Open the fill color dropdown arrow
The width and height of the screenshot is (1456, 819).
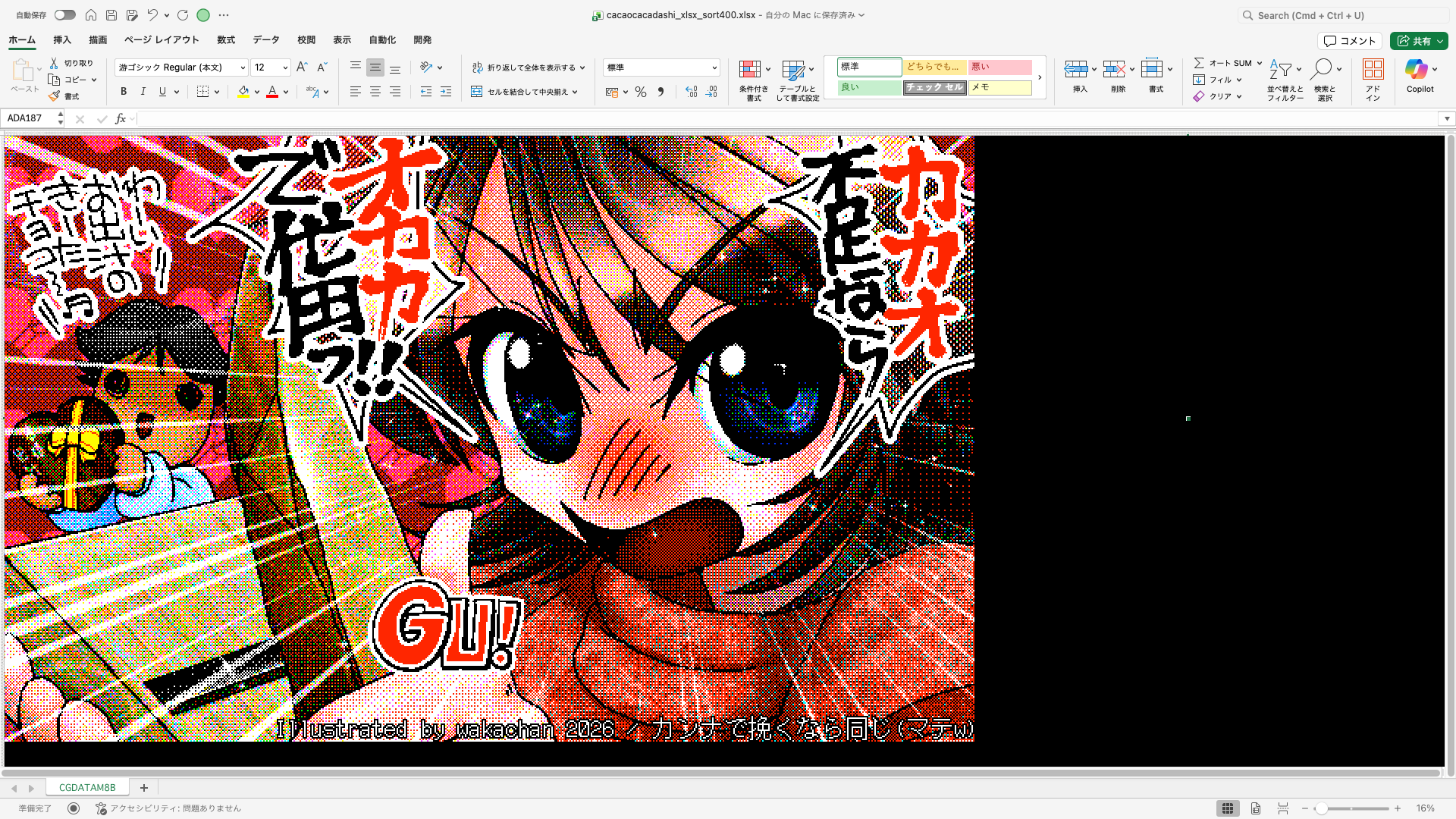pyautogui.click(x=256, y=92)
